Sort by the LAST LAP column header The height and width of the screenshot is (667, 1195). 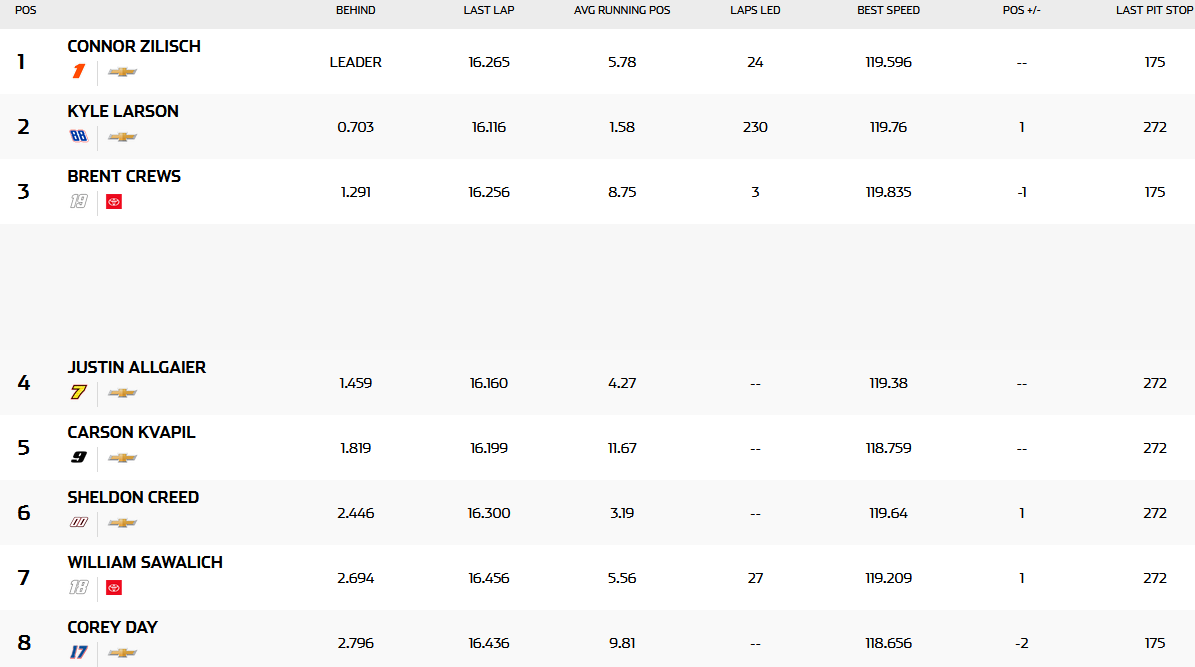pyautogui.click(x=489, y=10)
